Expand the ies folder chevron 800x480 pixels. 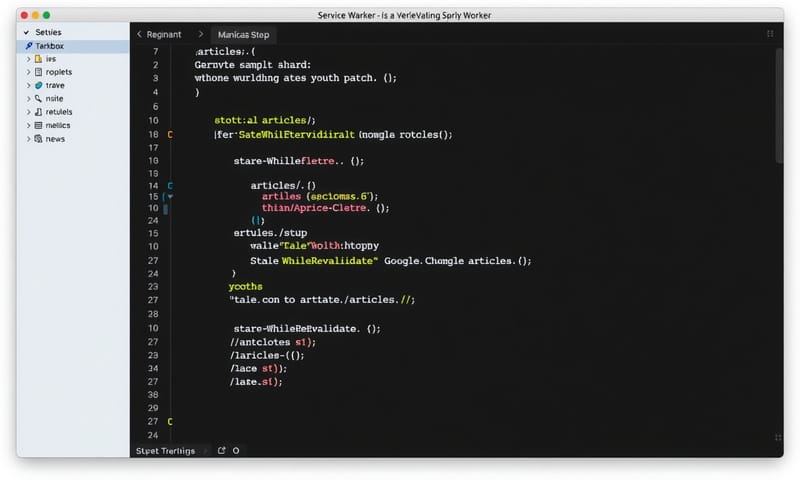click(x=29, y=59)
